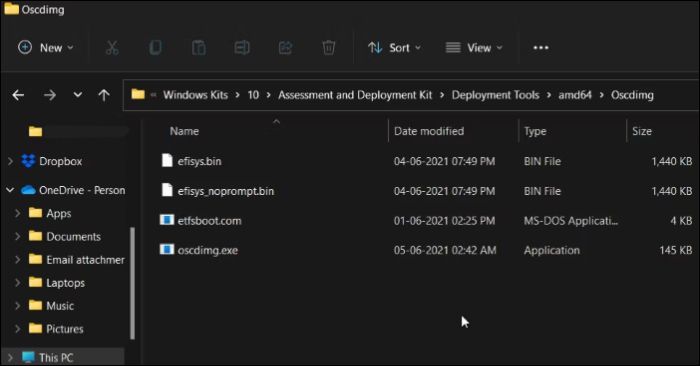700x366 pixels.
Task: Expand the Pictures folder node
Action: click(x=17, y=329)
